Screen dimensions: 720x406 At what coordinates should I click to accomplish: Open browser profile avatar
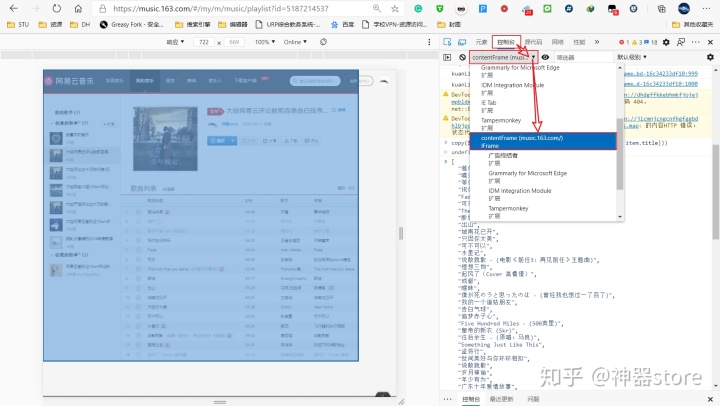pyautogui.click(x=684, y=8)
